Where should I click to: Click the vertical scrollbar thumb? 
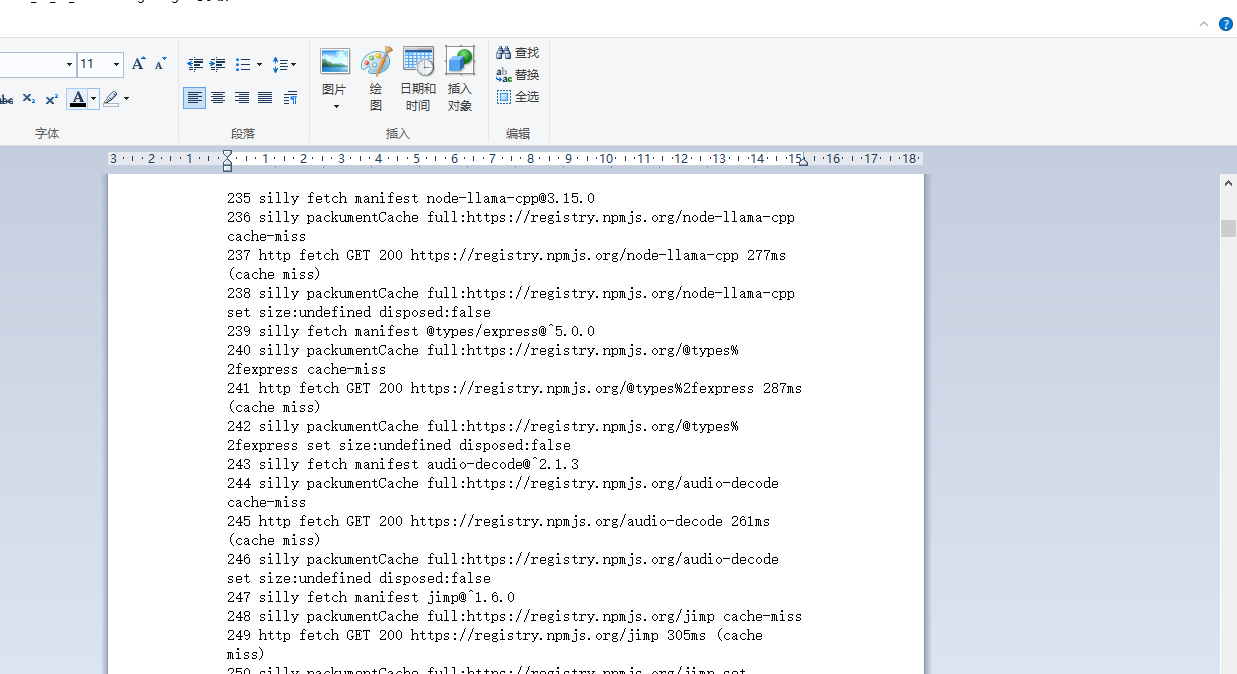click(x=1228, y=228)
